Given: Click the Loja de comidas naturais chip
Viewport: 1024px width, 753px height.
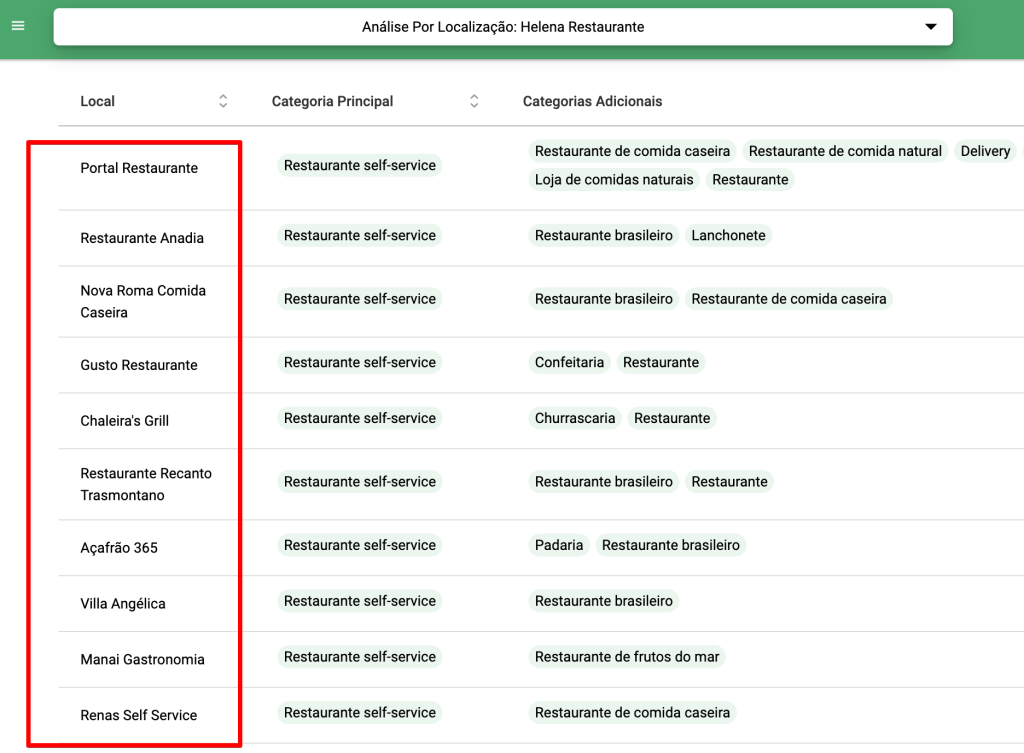Looking at the screenshot, I should pos(614,180).
